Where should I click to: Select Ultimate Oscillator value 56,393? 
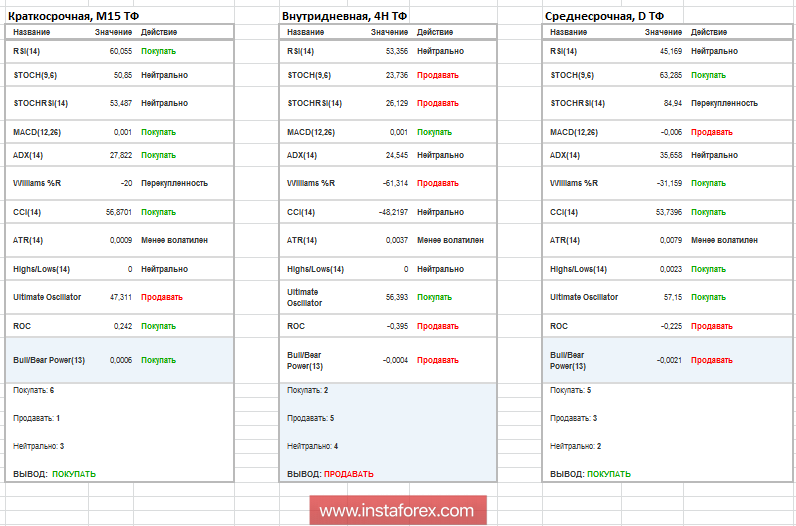click(397, 297)
